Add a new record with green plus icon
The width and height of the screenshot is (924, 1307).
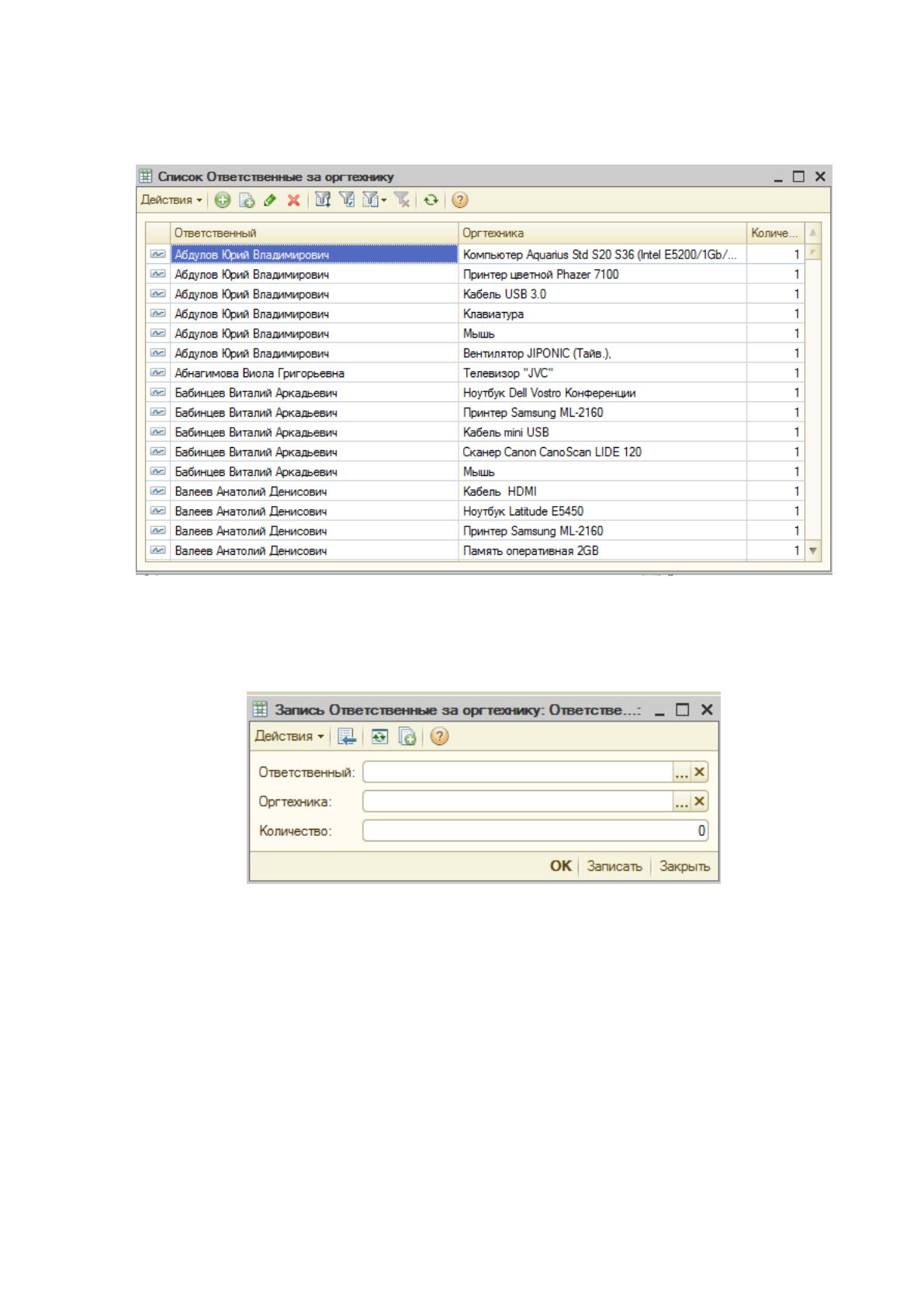[223, 200]
